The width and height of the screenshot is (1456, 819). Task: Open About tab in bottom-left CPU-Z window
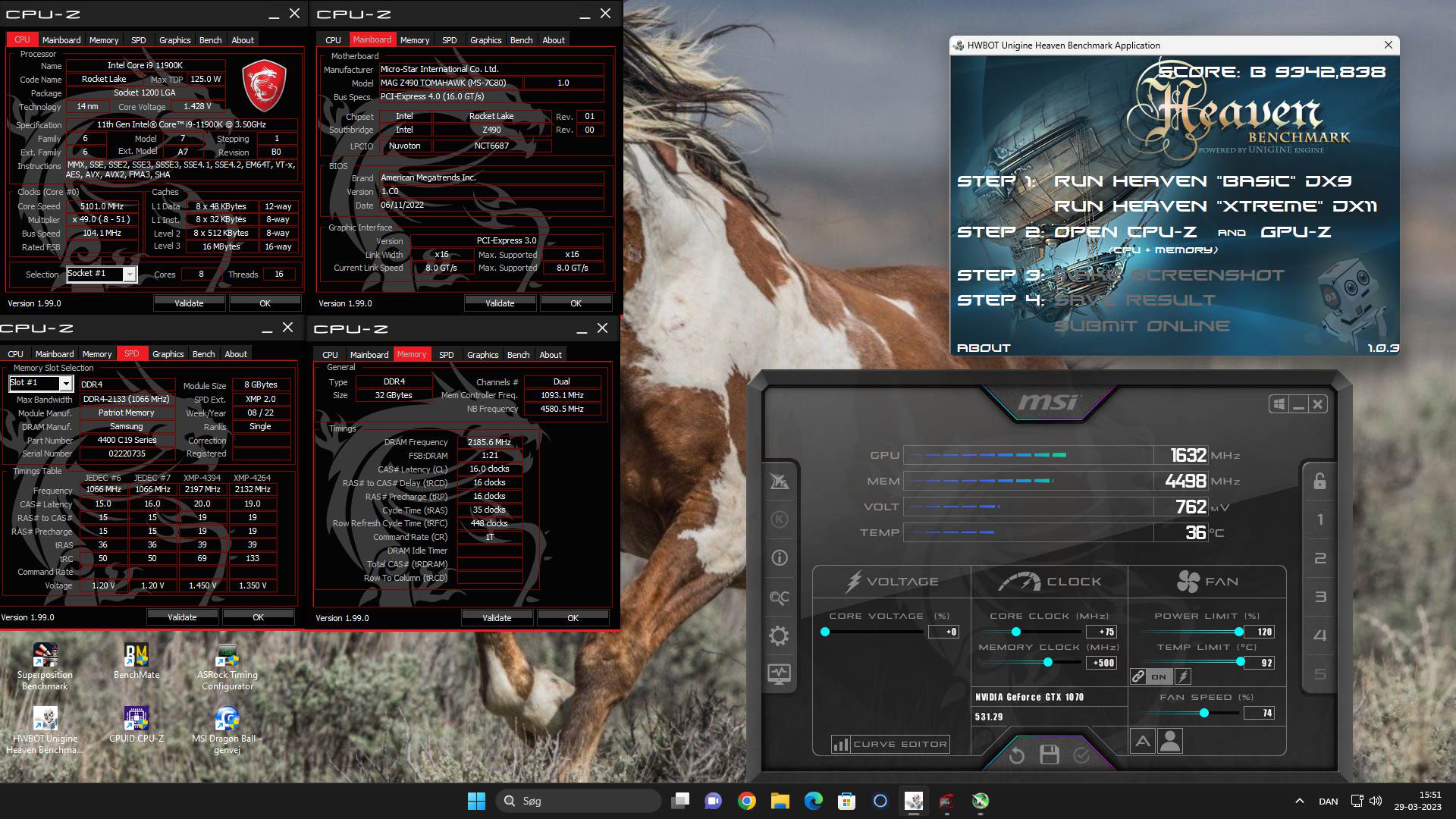pyautogui.click(x=236, y=354)
